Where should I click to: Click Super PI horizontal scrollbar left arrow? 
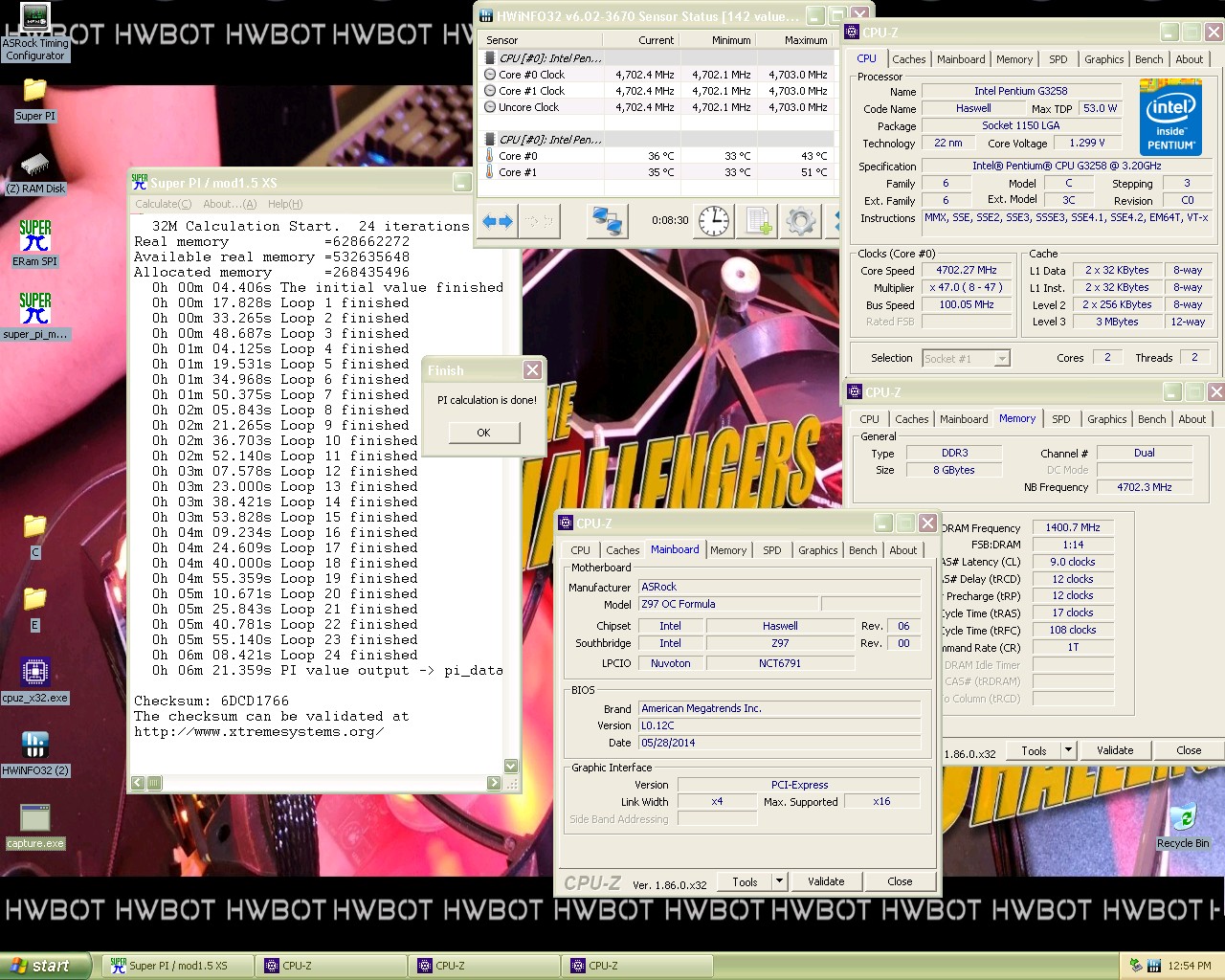tap(138, 783)
